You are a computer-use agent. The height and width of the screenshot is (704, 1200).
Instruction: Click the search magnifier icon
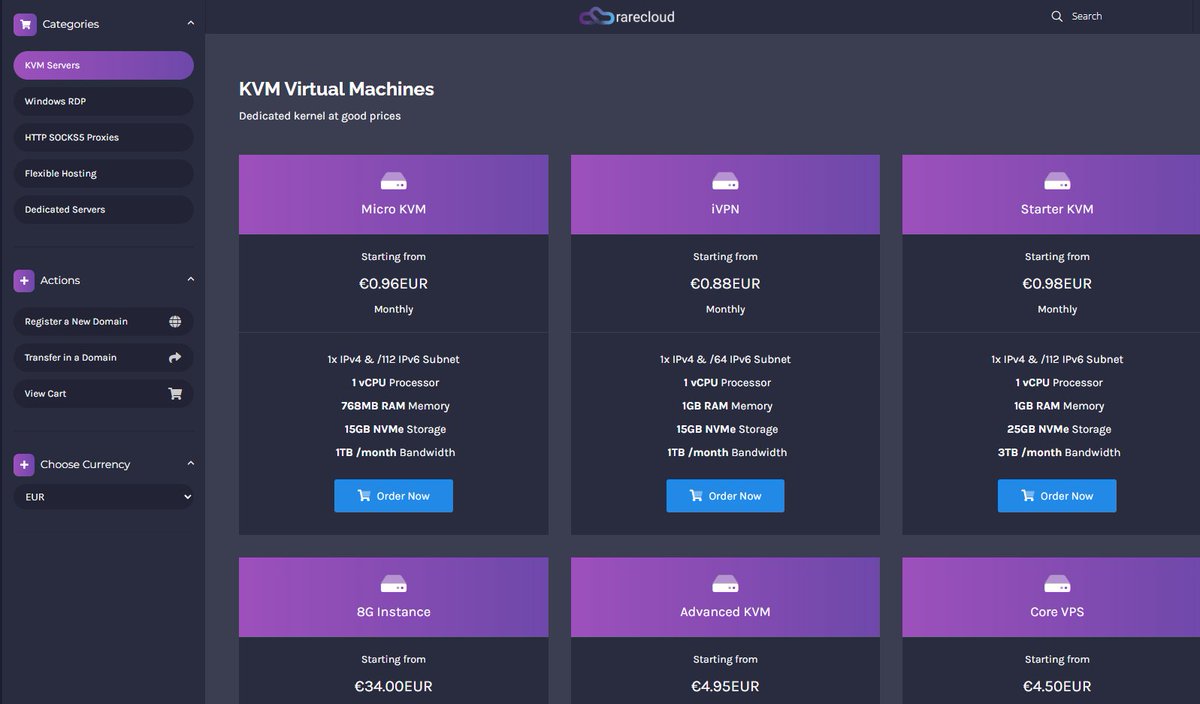click(x=1057, y=16)
